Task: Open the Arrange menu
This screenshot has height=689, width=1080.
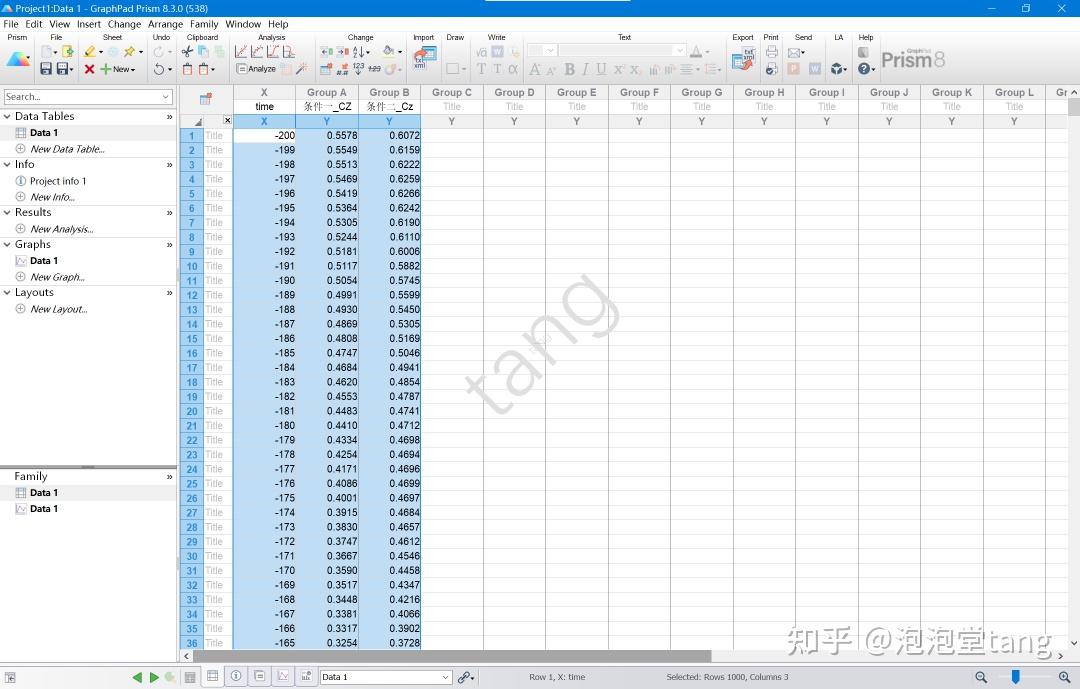Action: tap(165, 23)
